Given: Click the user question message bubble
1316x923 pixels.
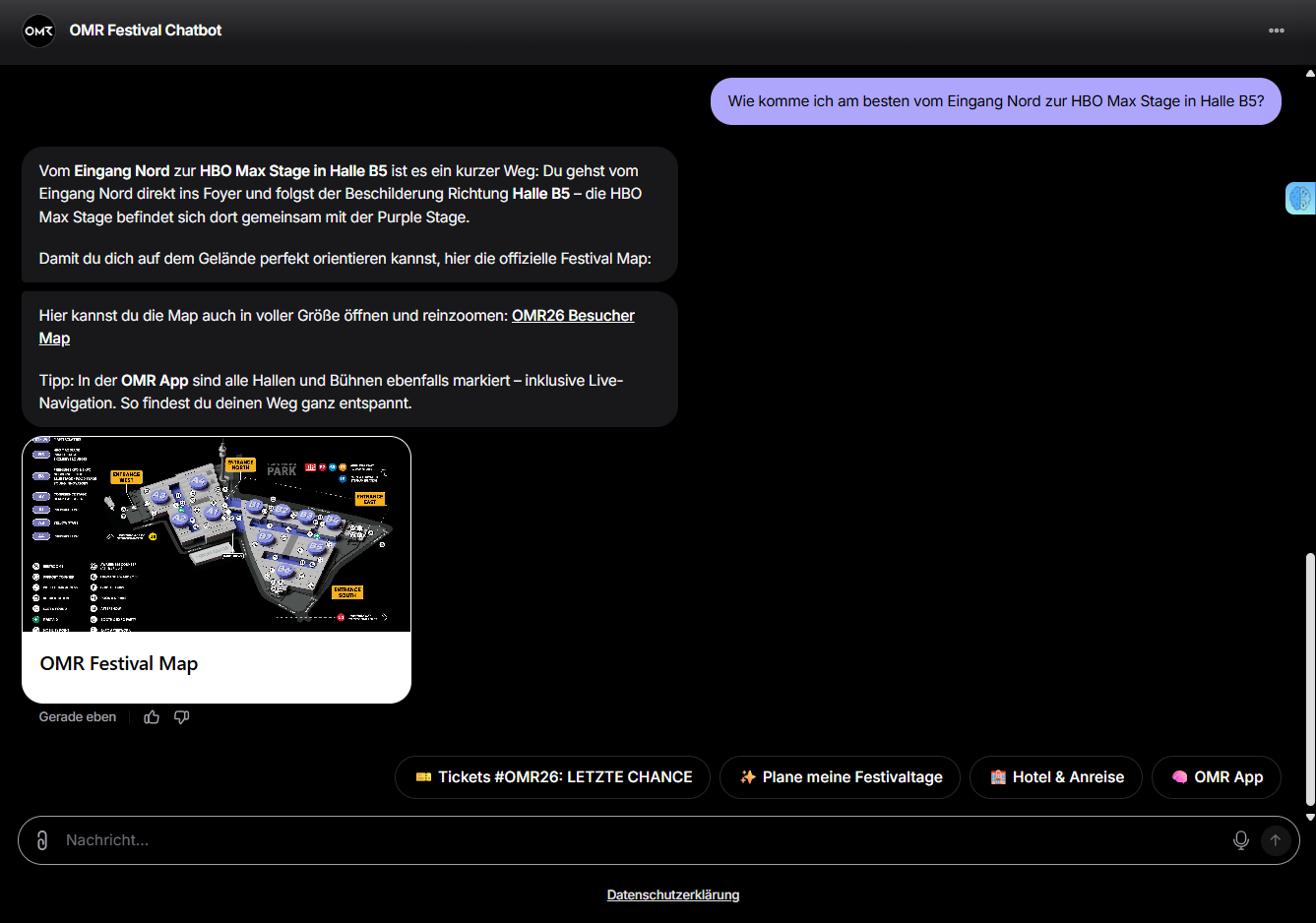Looking at the screenshot, I should coord(996,101).
